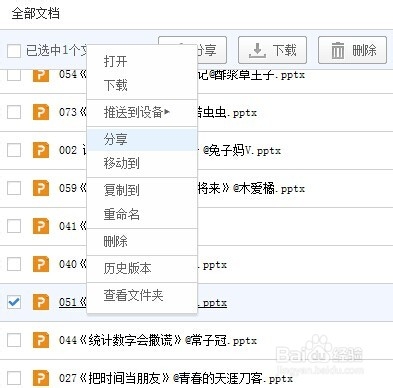Viewport: 393px width, 388px height.
Task: Click the 041 file name text
Action: [x=73, y=226]
